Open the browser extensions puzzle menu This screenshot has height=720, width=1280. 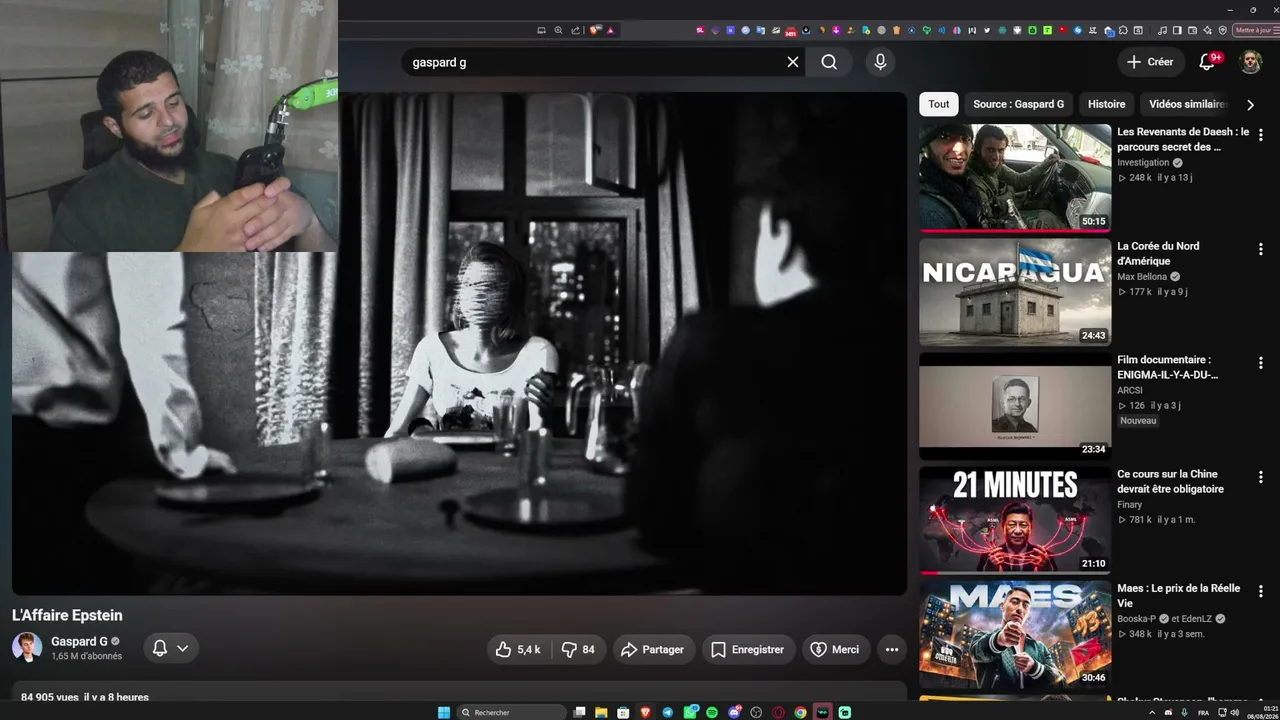click(x=1125, y=30)
